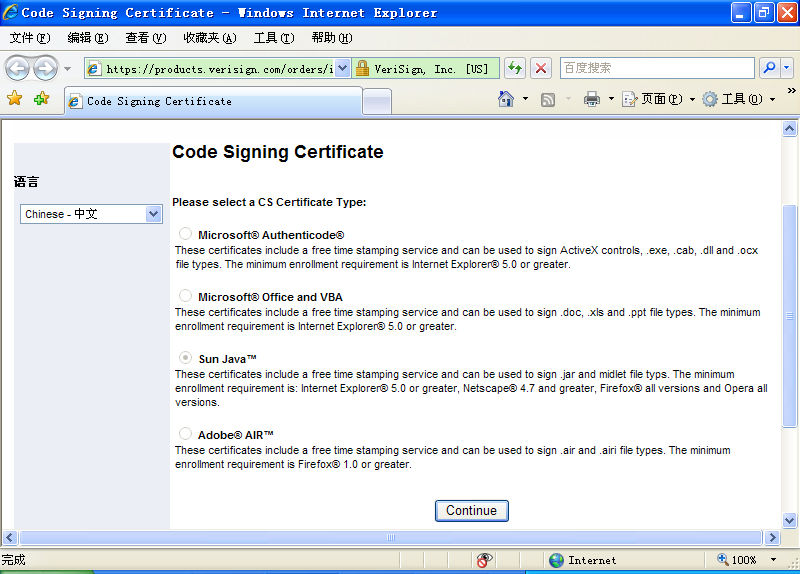Click 'Please select a CS Certificate Type:' text
Image resolution: width=800 pixels, height=574 pixels.
[269, 202]
